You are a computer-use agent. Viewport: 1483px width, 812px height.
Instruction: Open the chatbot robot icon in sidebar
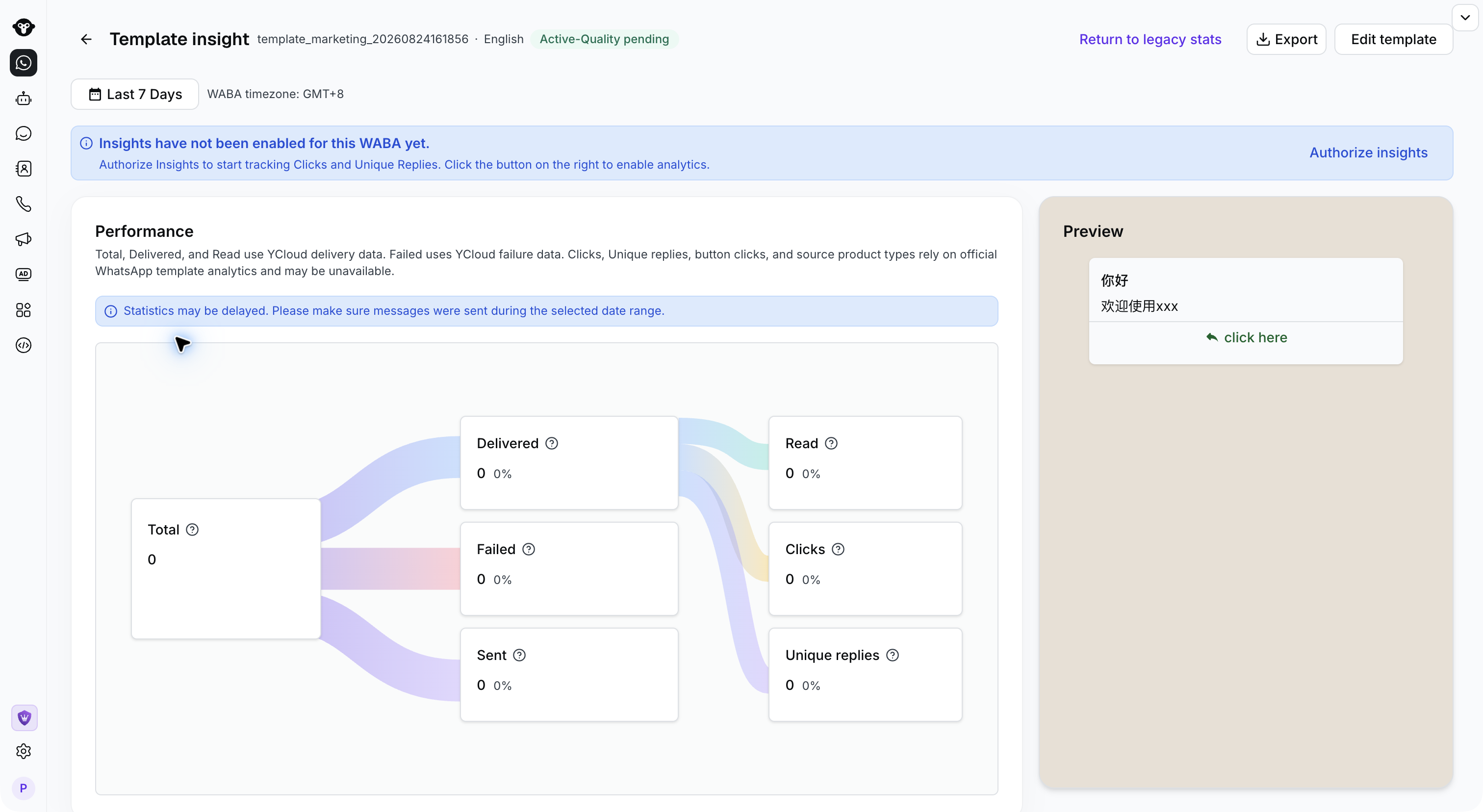(24, 99)
